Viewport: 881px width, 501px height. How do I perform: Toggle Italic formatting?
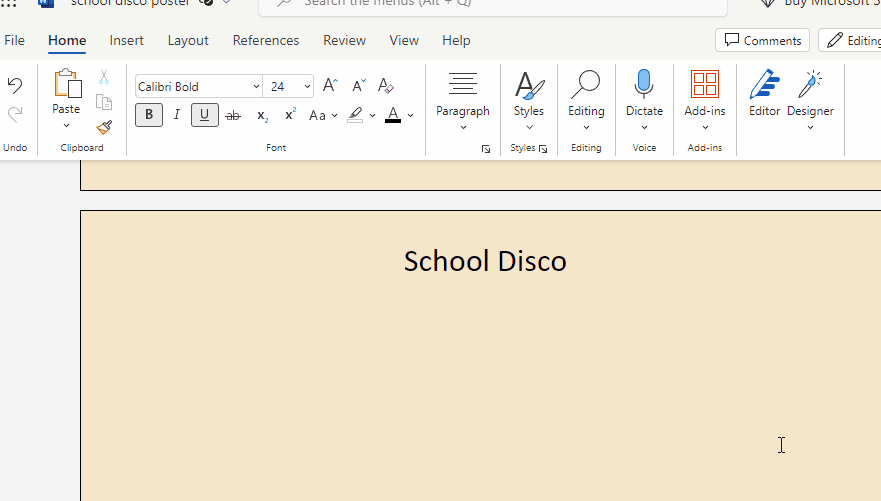click(x=177, y=115)
